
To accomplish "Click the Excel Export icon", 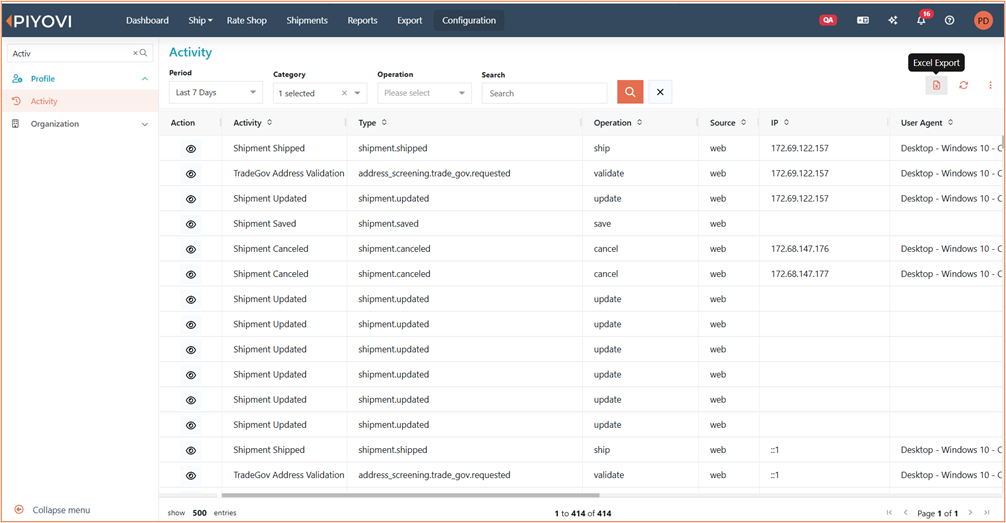I will [936, 85].
